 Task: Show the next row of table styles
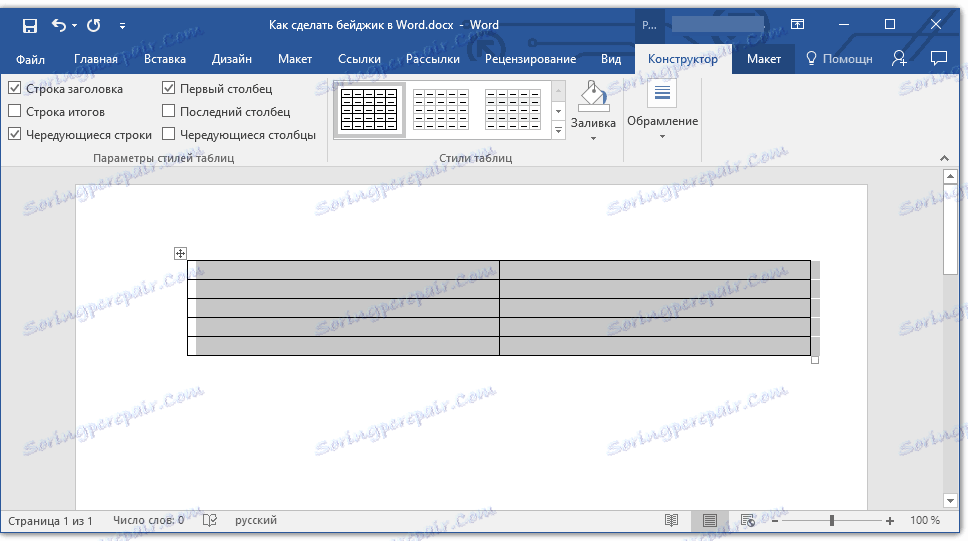(559, 112)
